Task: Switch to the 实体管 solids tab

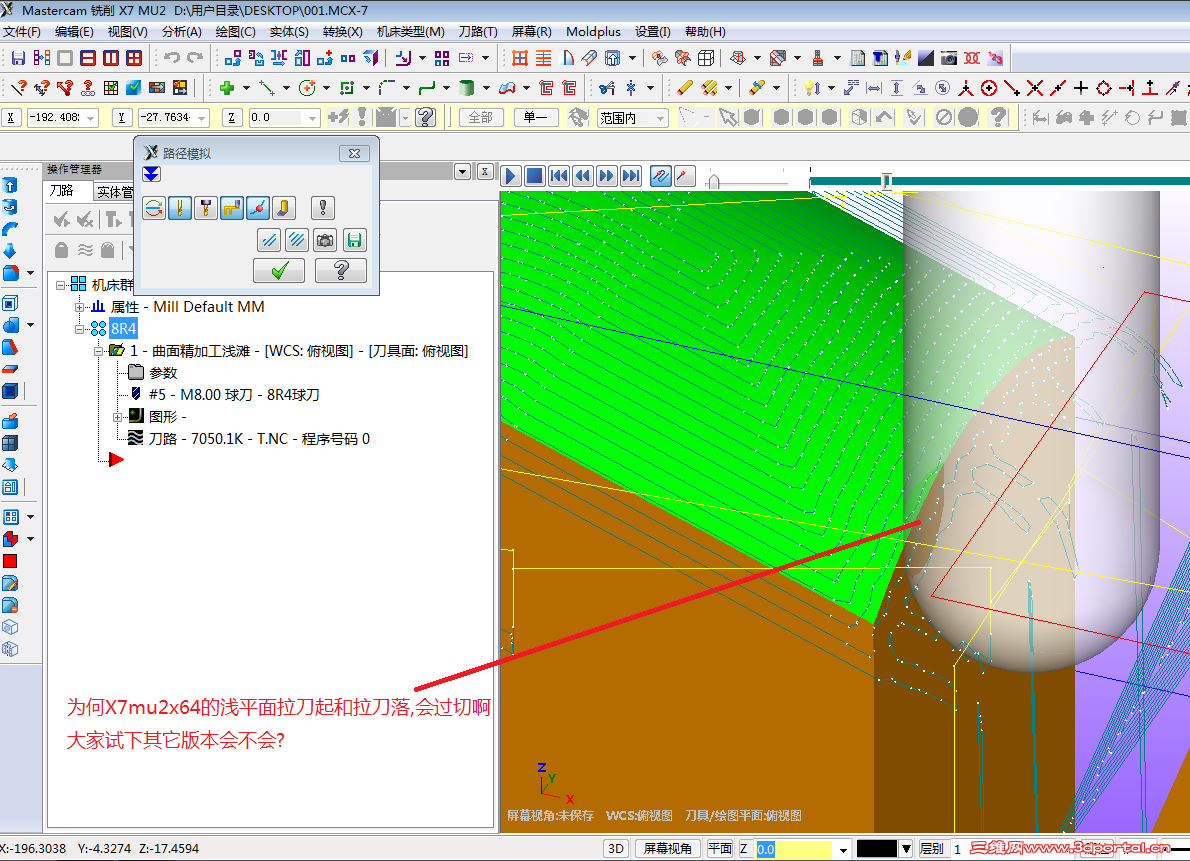Action: (115, 191)
